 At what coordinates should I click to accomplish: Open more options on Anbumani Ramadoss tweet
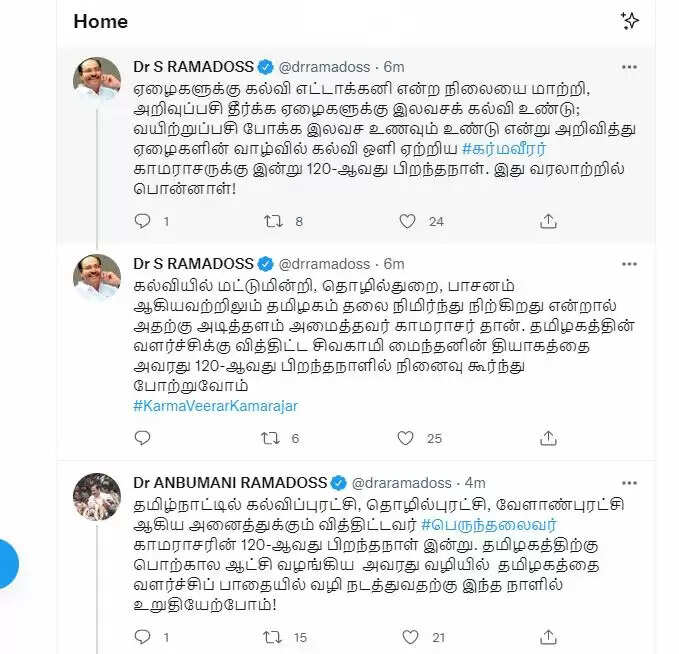click(629, 483)
